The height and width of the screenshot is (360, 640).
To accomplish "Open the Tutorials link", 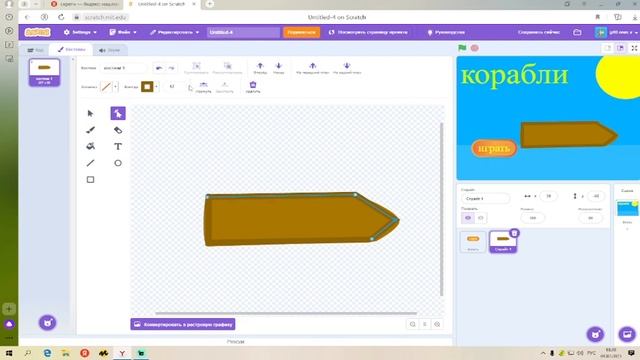I will tap(446, 32).
